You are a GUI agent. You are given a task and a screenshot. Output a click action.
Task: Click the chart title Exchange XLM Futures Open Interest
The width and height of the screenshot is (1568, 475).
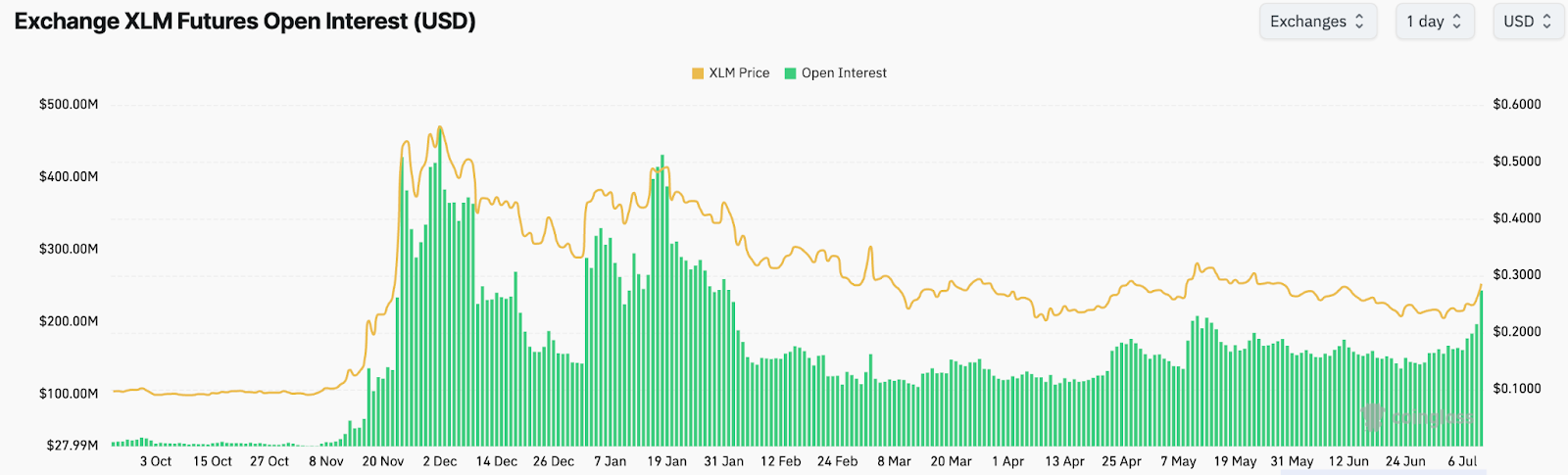pyautogui.click(x=245, y=22)
